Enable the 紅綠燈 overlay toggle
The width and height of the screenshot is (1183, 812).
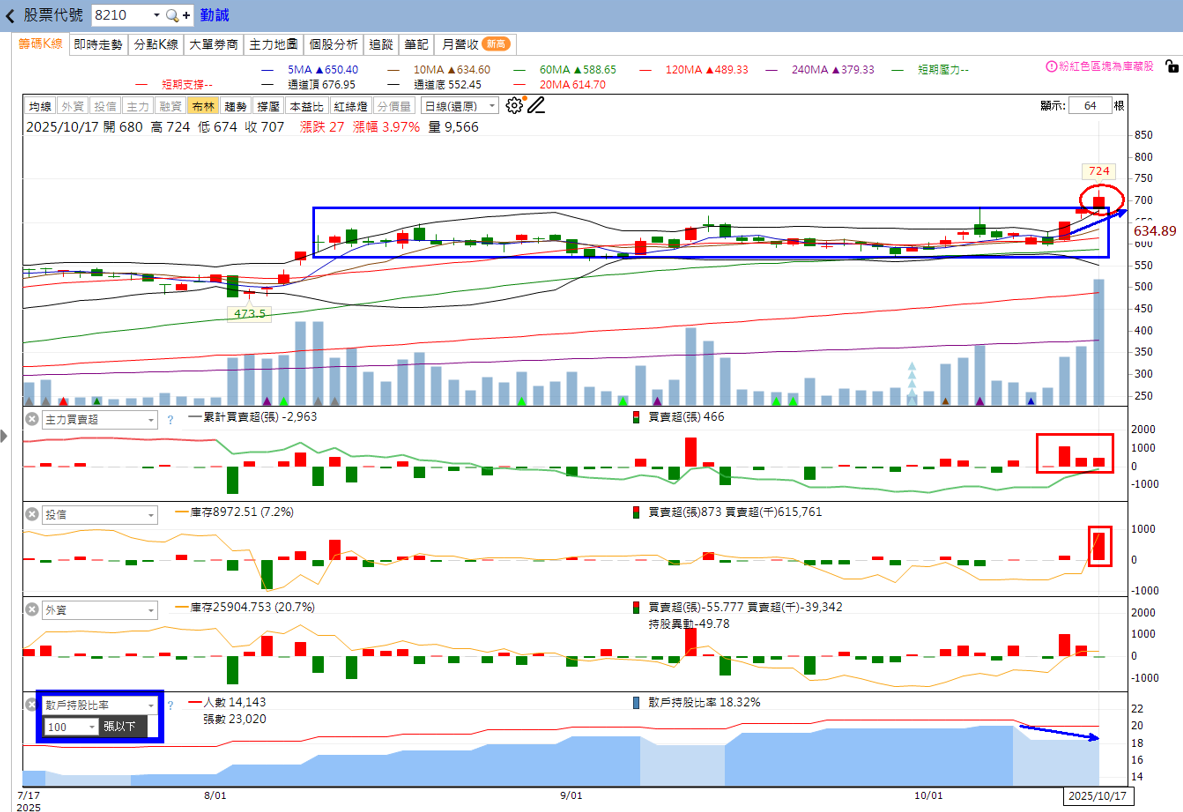pyautogui.click(x=351, y=106)
